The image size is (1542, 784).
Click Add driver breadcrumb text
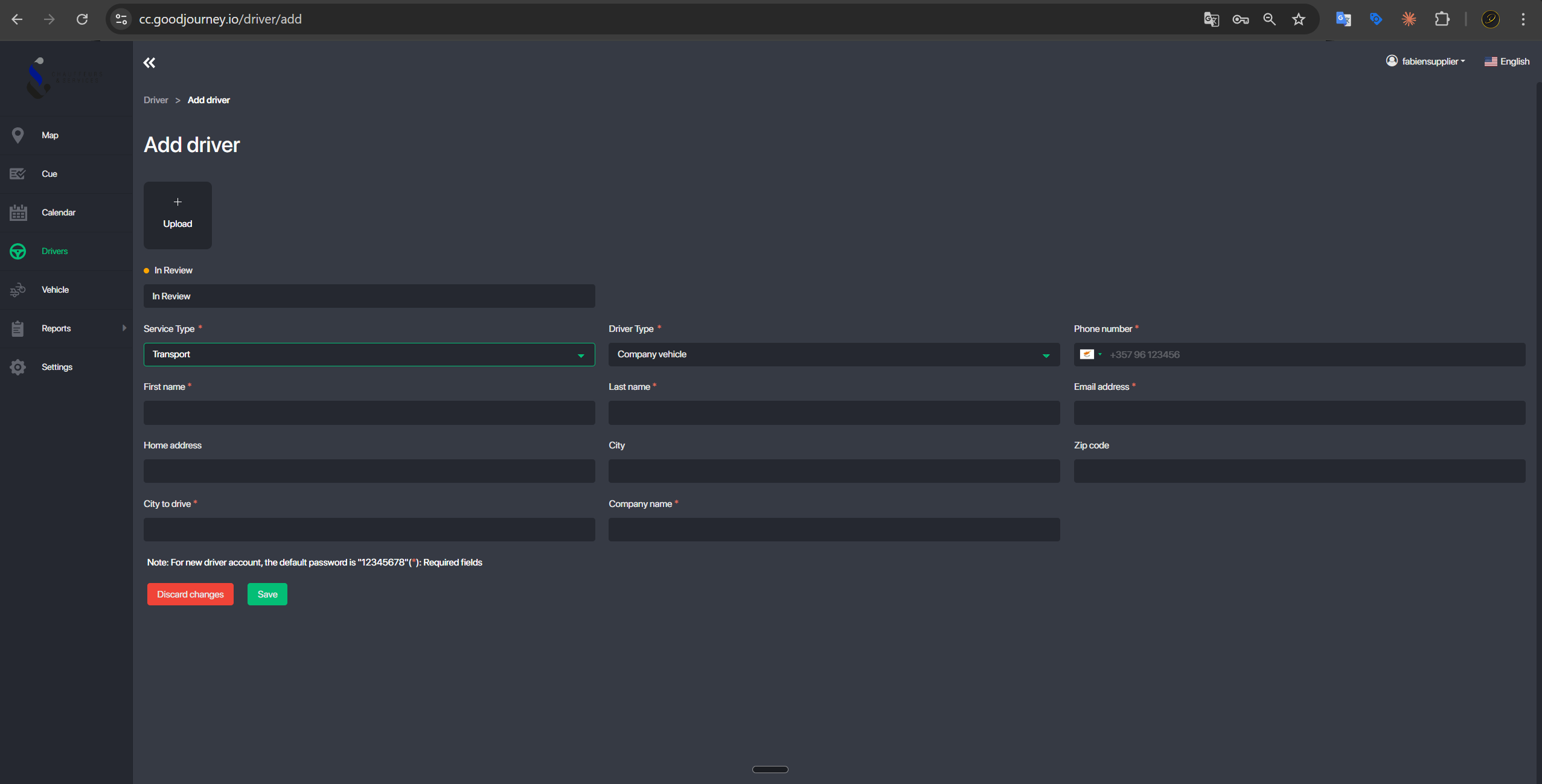point(209,100)
